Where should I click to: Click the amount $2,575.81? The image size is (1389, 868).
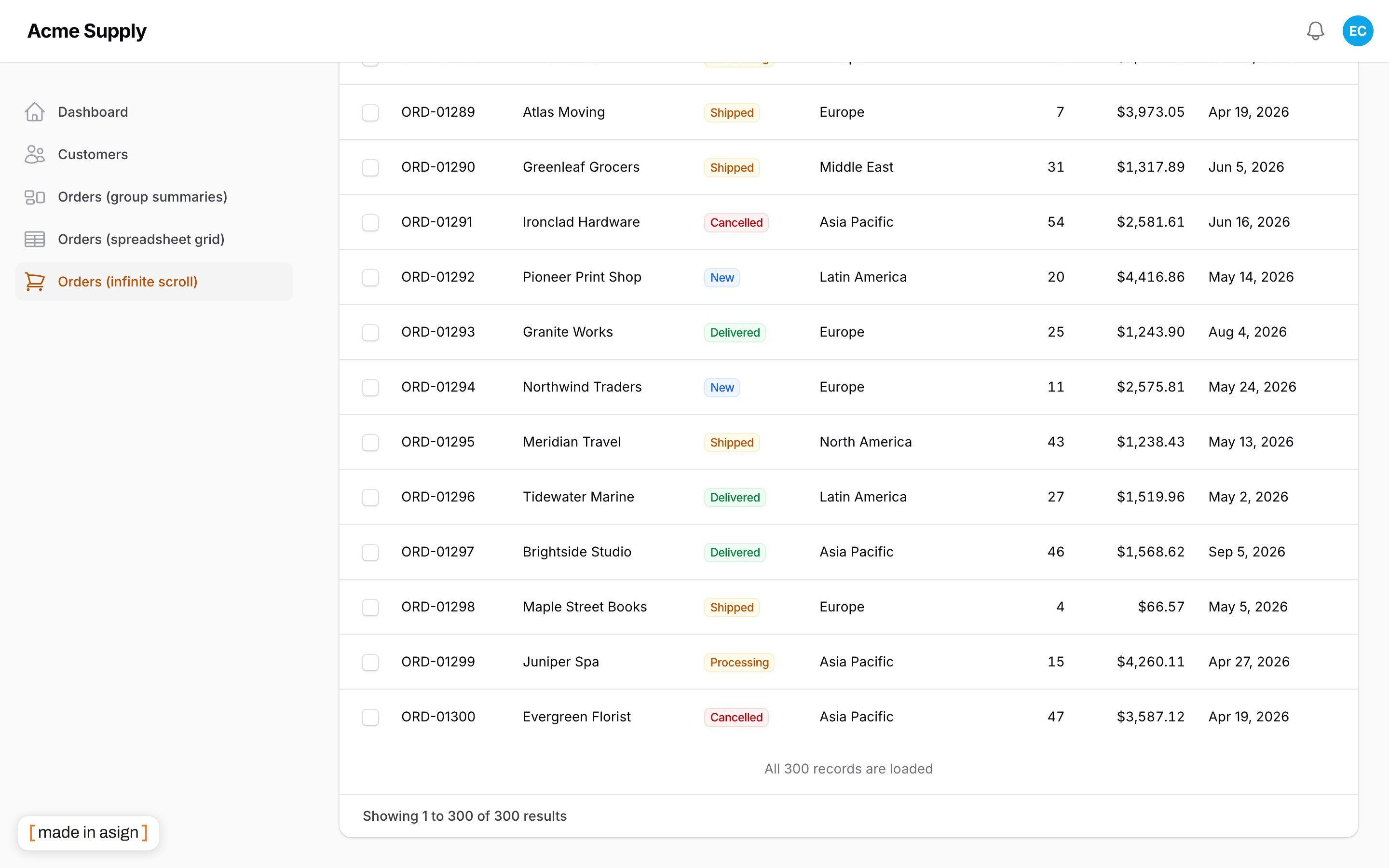pyautogui.click(x=1150, y=387)
